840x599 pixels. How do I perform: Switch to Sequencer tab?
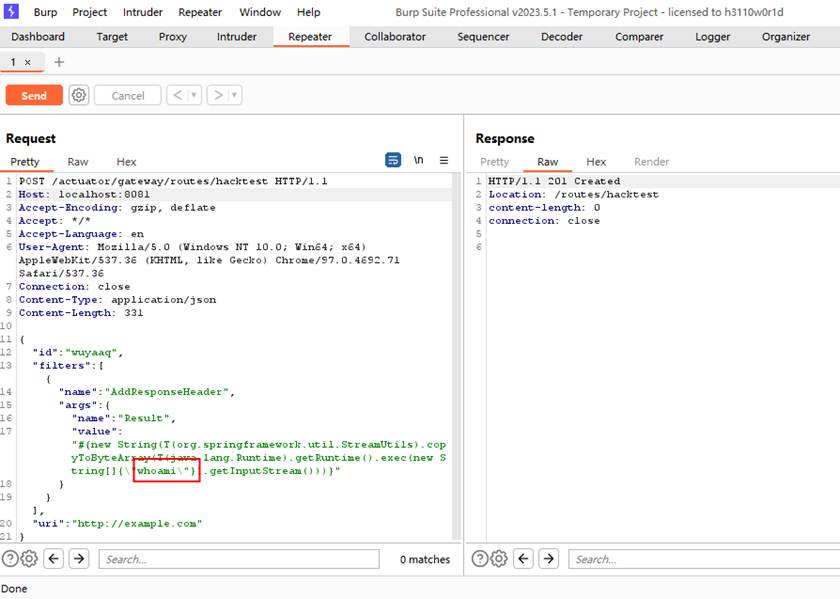[x=483, y=36]
